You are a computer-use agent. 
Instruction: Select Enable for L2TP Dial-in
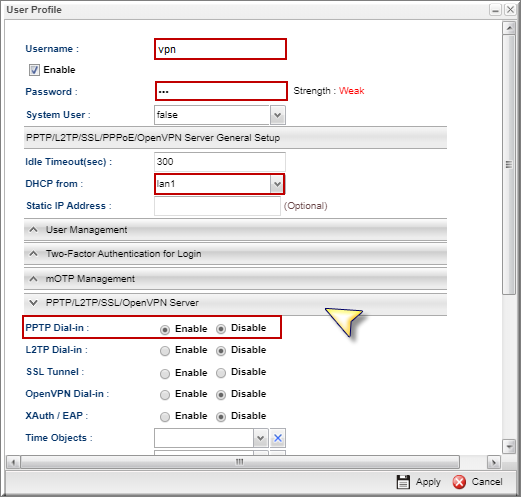pyautogui.click(x=165, y=351)
